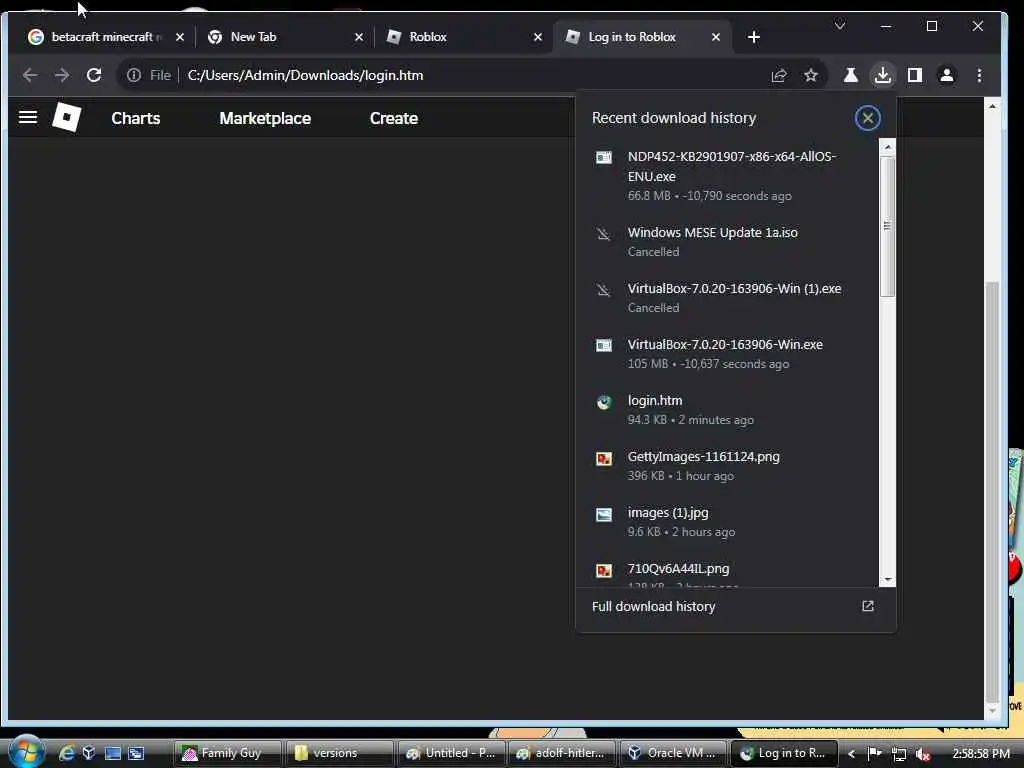This screenshot has width=1024, height=768.
Task: Open Untitled - Paint taskbar button
Action: (452, 753)
